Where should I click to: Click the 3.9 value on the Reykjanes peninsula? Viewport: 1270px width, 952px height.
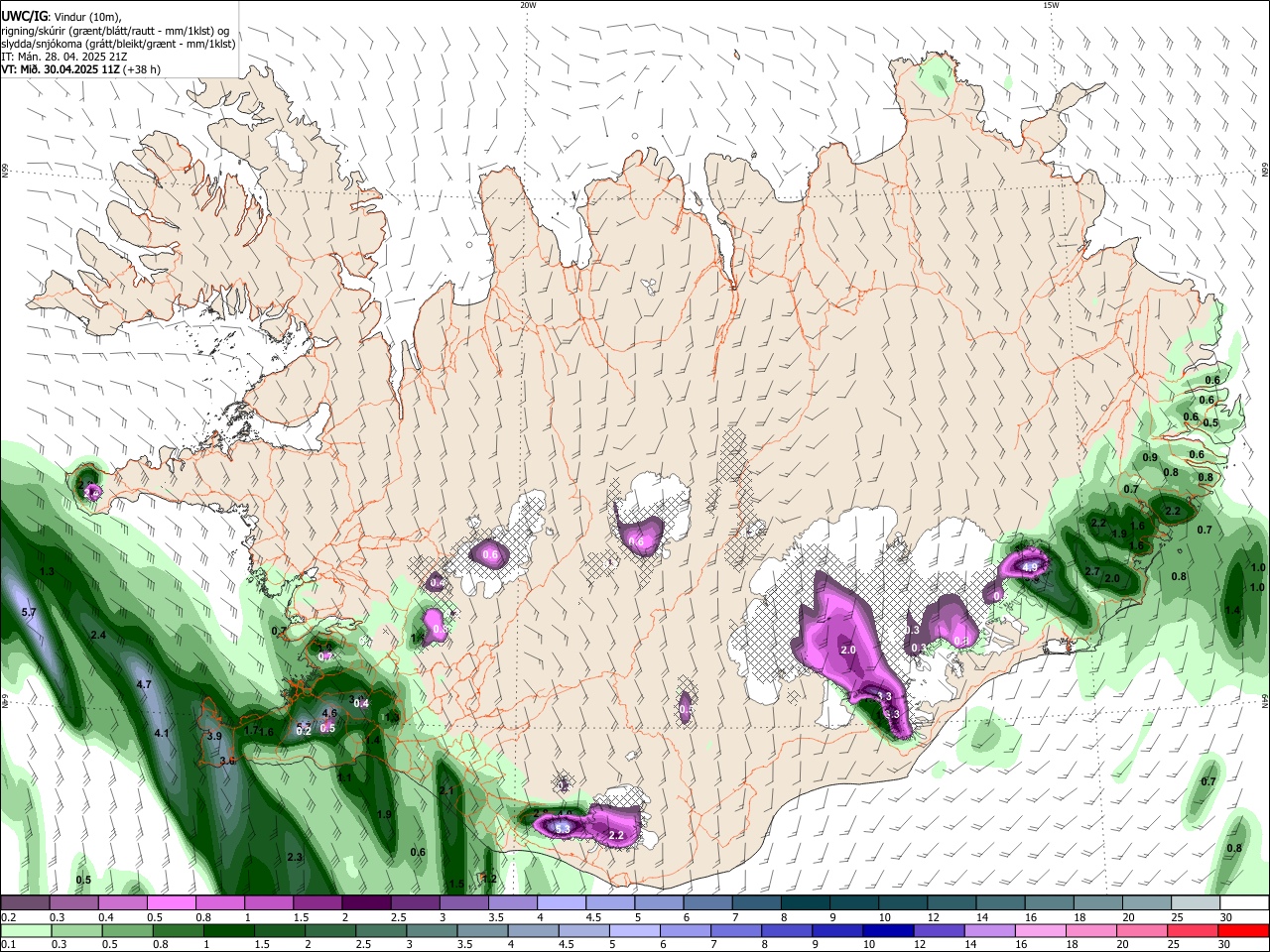point(214,736)
